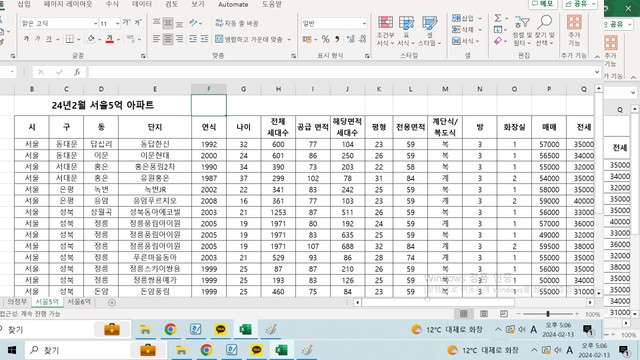Decrease decimal places

pos(362,39)
